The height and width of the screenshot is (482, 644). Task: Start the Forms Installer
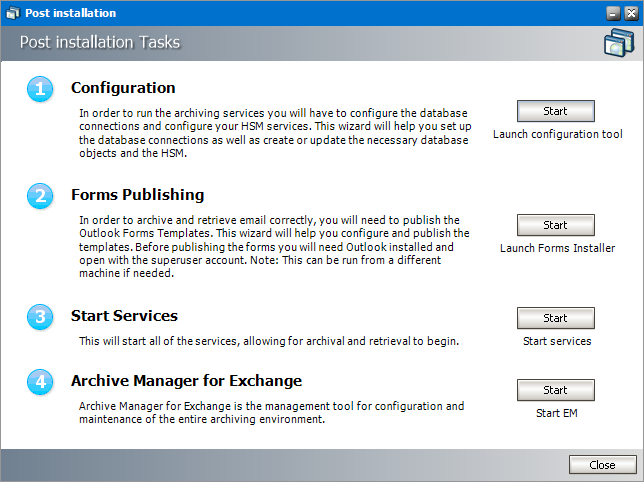point(555,225)
